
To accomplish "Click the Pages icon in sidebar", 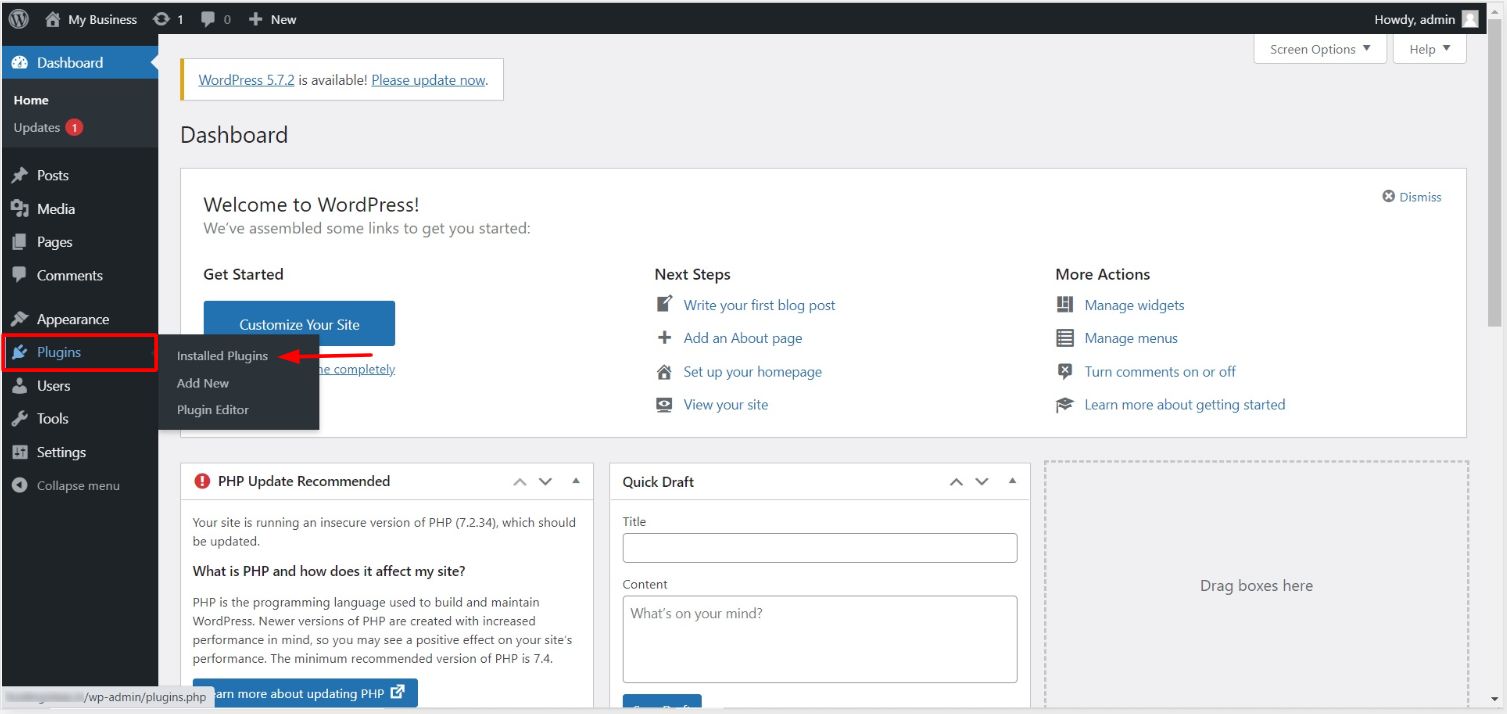I will [20, 242].
